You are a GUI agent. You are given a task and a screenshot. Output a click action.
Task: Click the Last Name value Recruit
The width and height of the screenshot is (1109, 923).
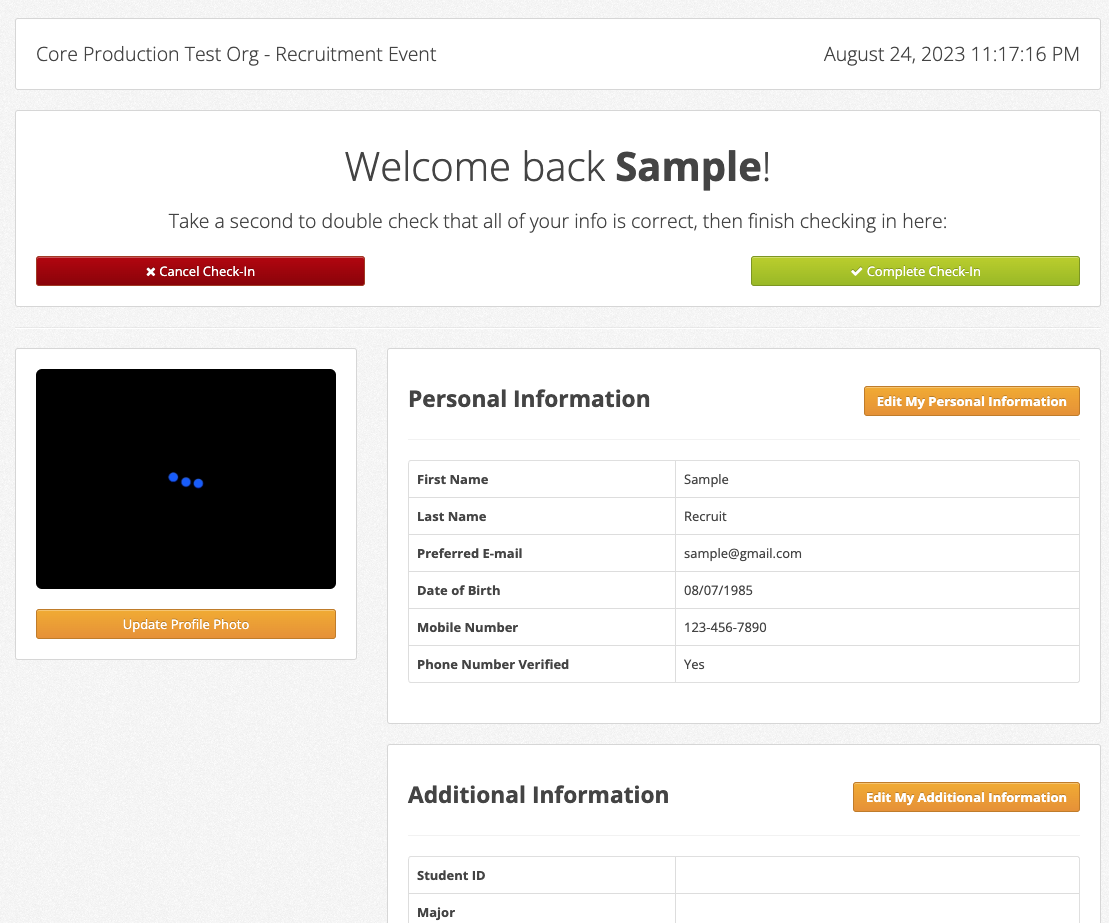705,516
